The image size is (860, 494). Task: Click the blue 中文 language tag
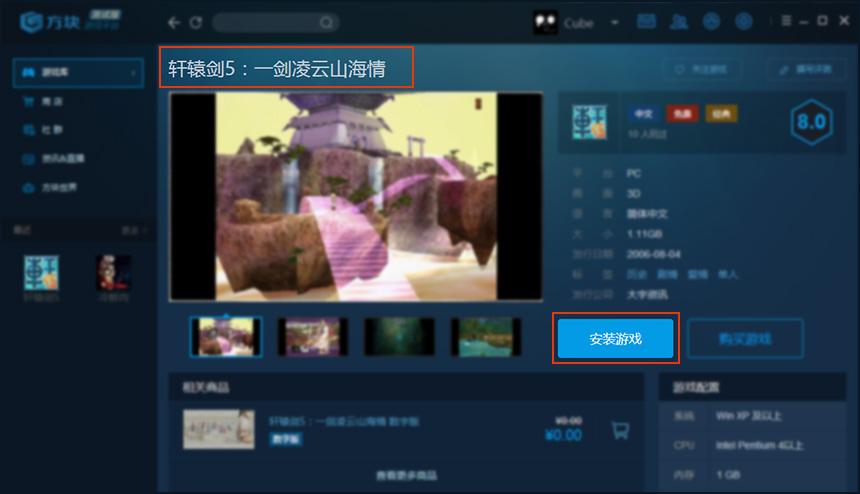pos(643,113)
